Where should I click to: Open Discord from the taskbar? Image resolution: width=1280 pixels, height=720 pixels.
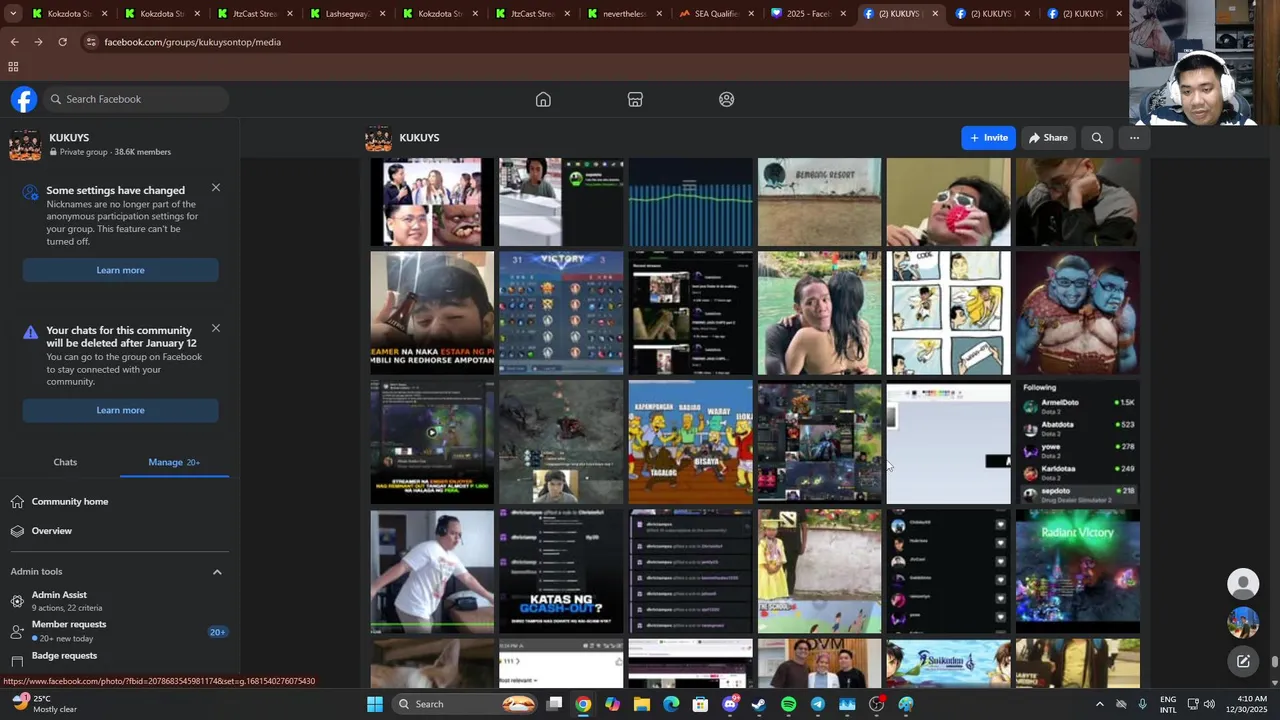(x=730, y=704)
